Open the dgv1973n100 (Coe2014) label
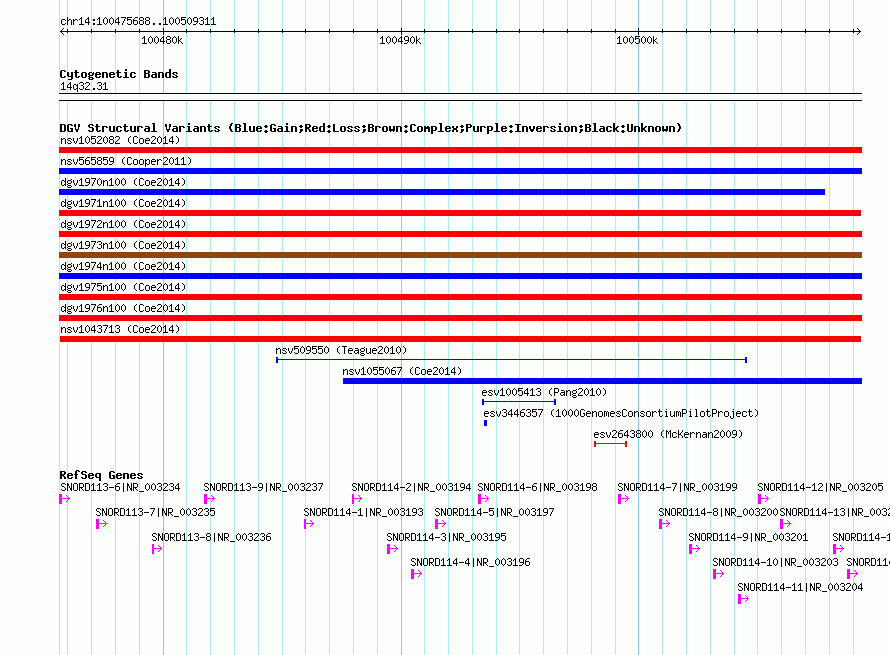 click(x=123, y=245)
